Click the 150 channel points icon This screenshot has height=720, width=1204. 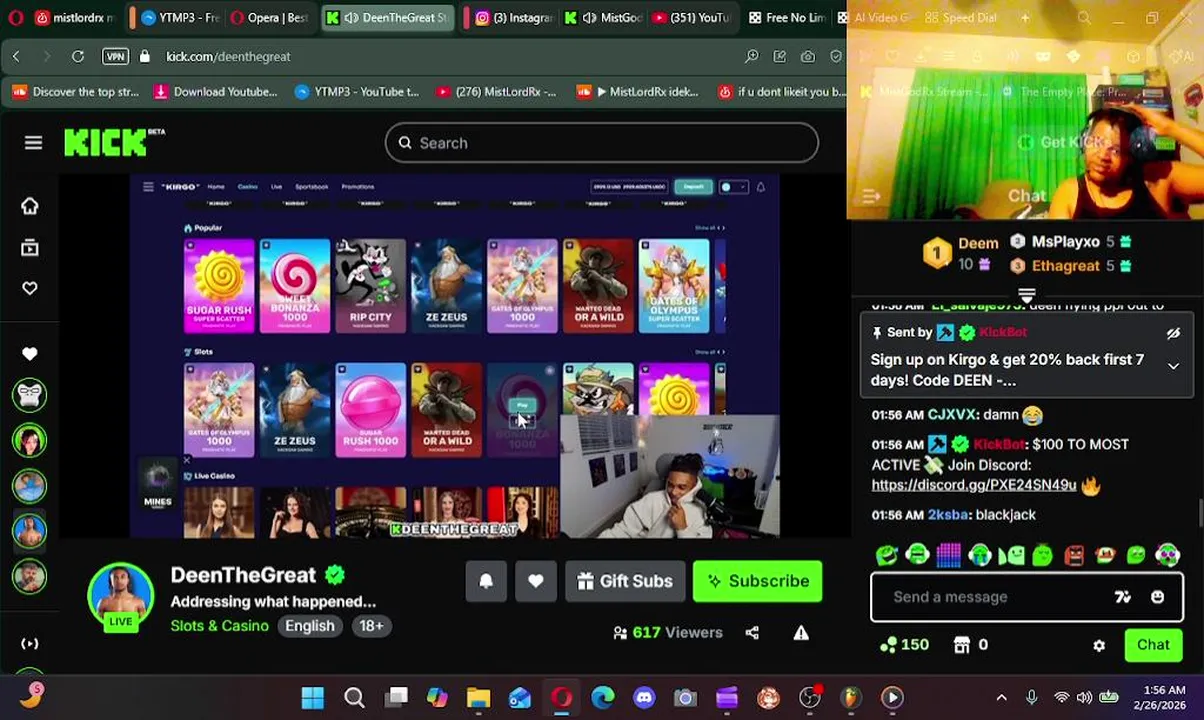888,645
